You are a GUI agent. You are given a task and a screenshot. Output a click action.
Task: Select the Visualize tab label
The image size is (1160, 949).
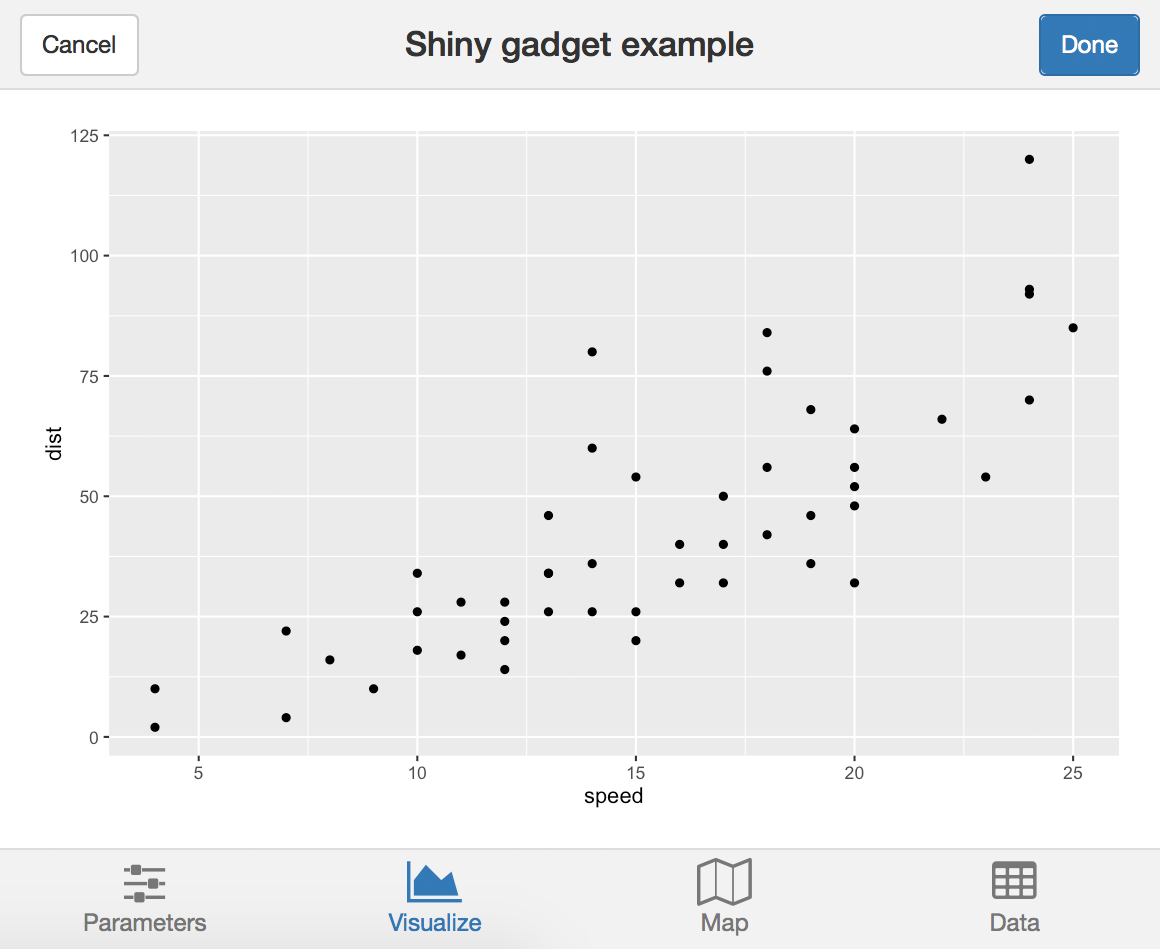(x=434, y=923)
